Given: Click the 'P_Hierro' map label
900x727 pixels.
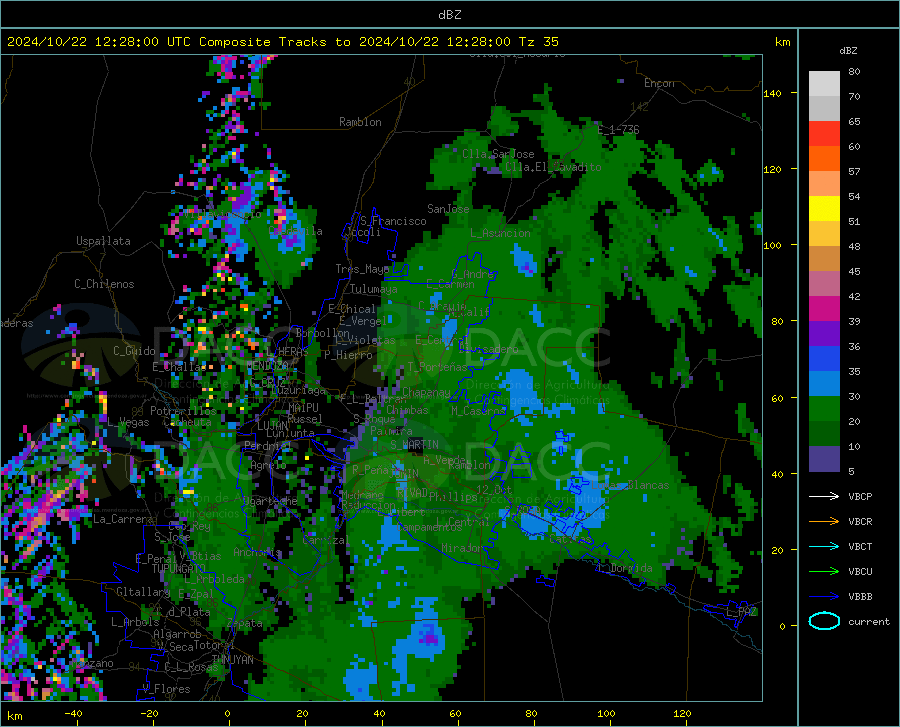Looking at the screenshot, I should pyautogui.click(x=348, y=355).
